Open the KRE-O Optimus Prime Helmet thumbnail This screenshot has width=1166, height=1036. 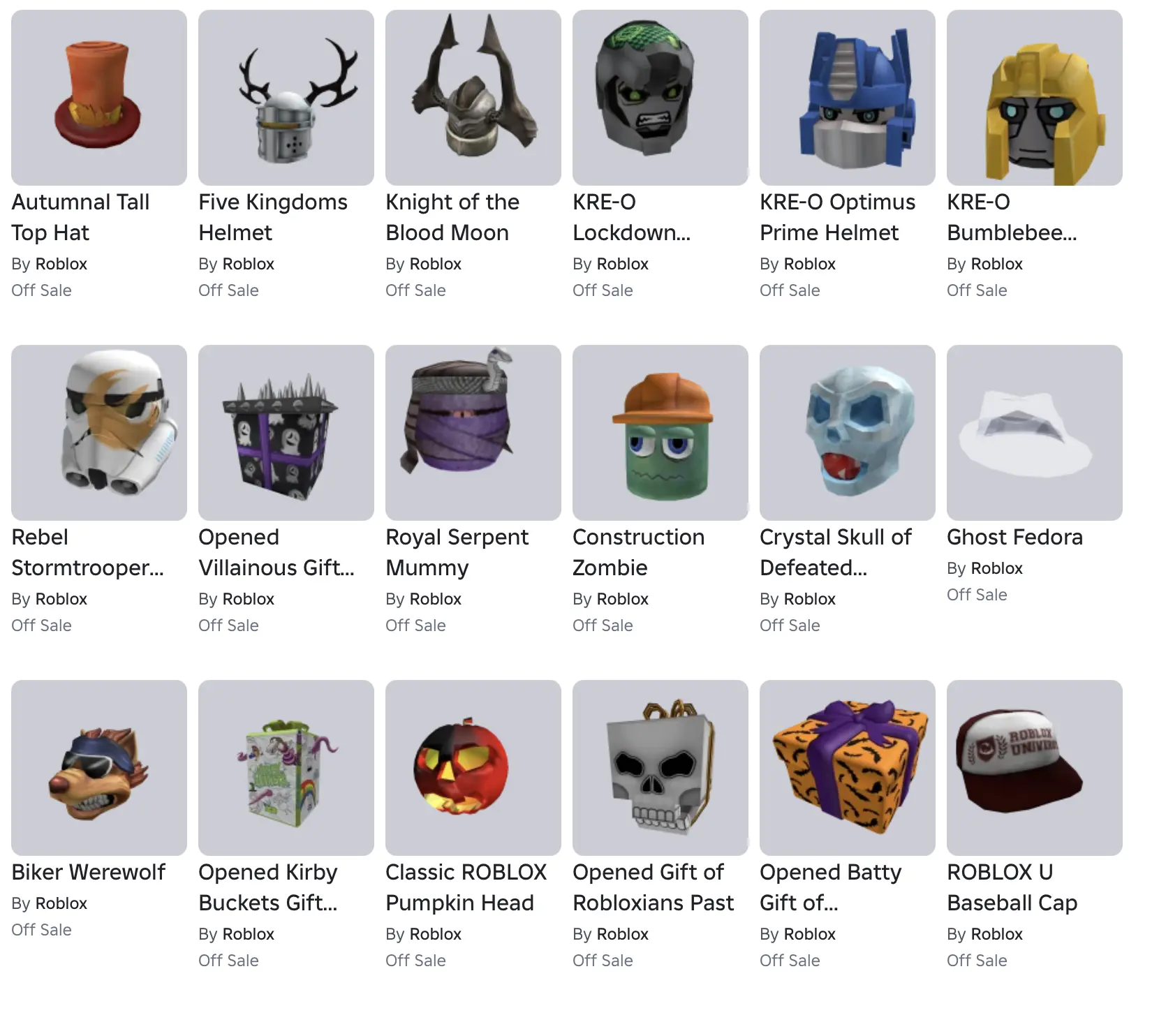coord(848,98)
